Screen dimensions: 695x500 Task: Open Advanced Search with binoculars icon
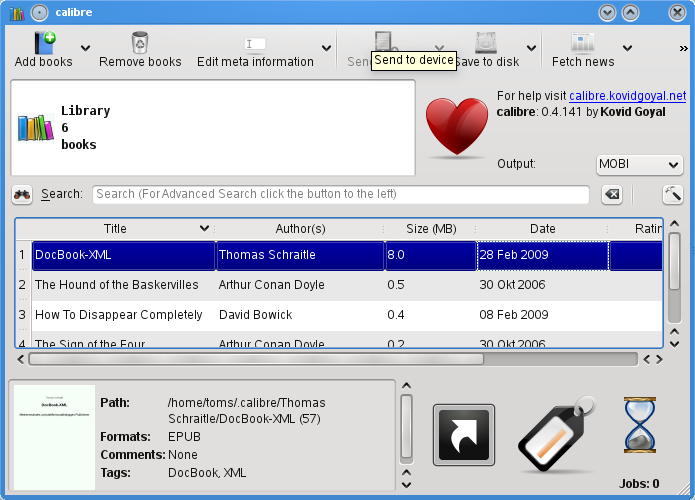[22, 194]
